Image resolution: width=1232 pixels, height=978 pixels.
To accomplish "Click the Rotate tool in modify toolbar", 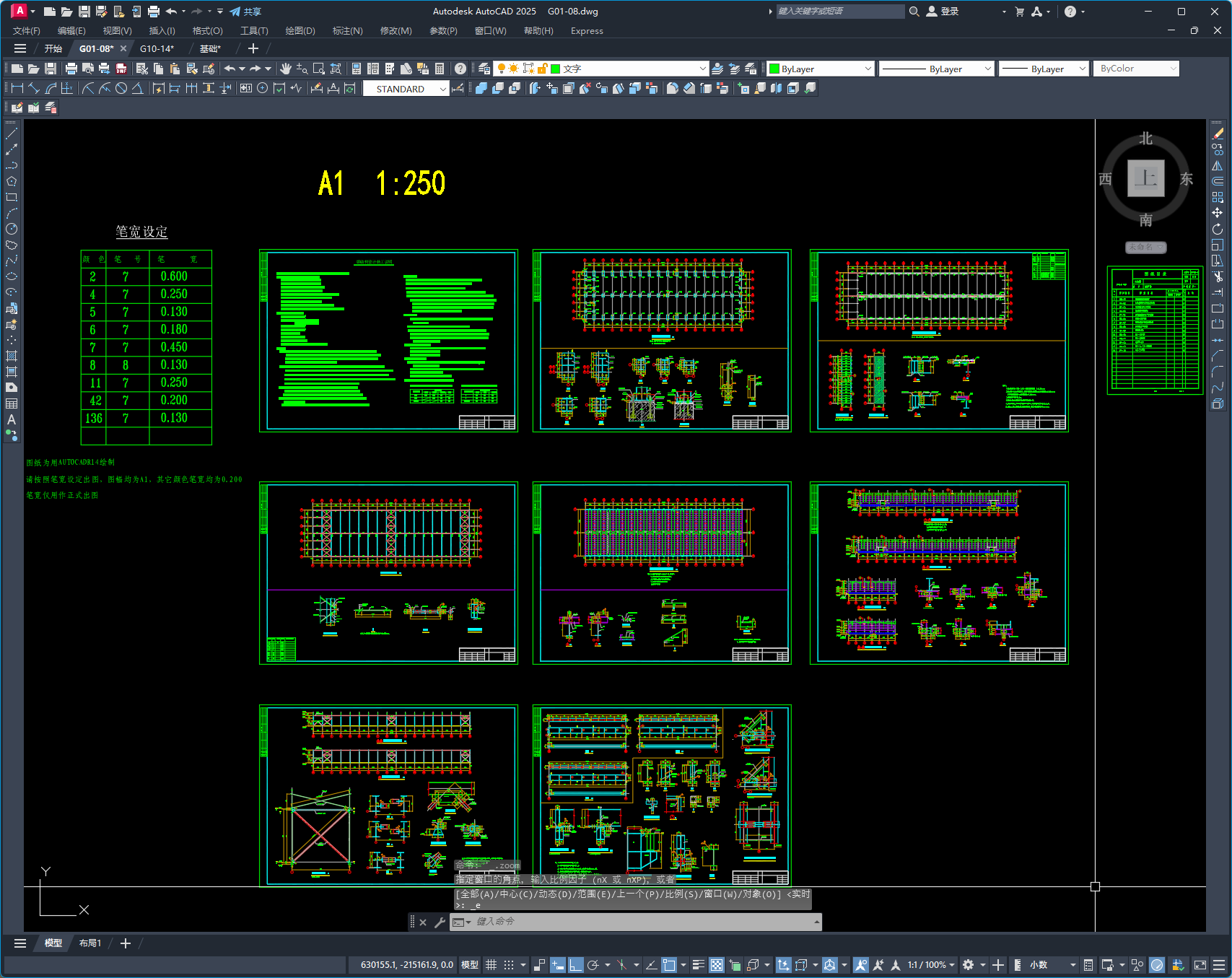I will [x=1218, y=229].
